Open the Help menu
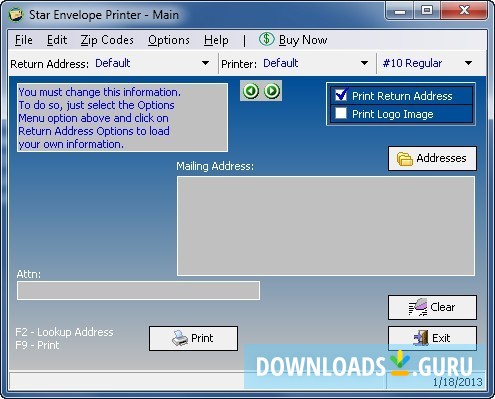 pos(216,40)
